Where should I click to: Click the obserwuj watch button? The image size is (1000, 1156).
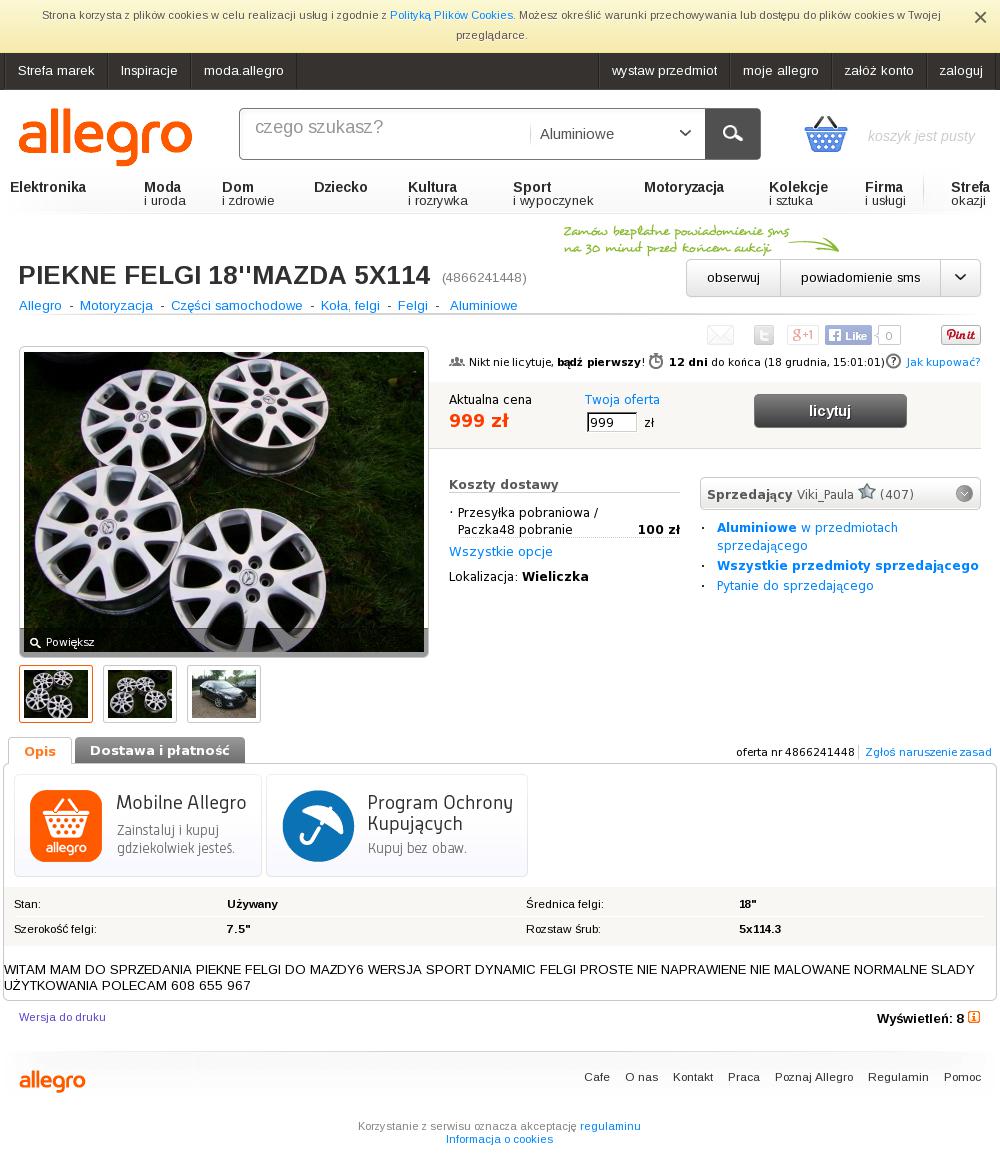coord(733,278)
